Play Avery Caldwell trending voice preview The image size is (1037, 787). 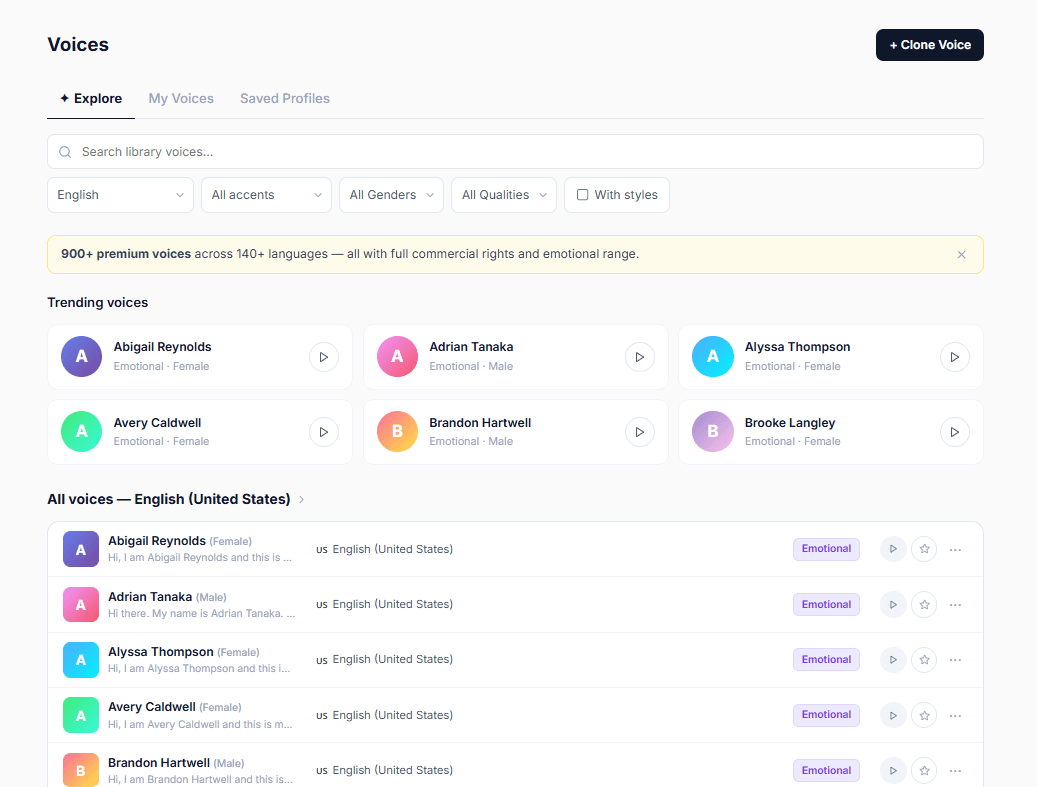(x=324, y=432)
